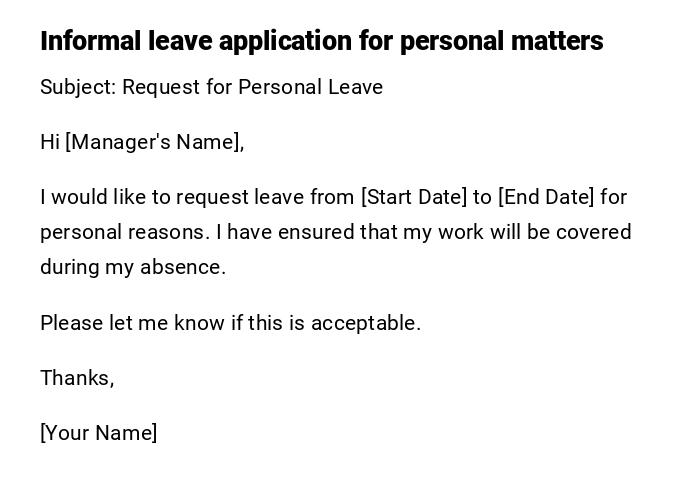Viewport: 700px width, 495px height.
Task: Click the 'Thanks,' closing line
Action: coord(77,378)
